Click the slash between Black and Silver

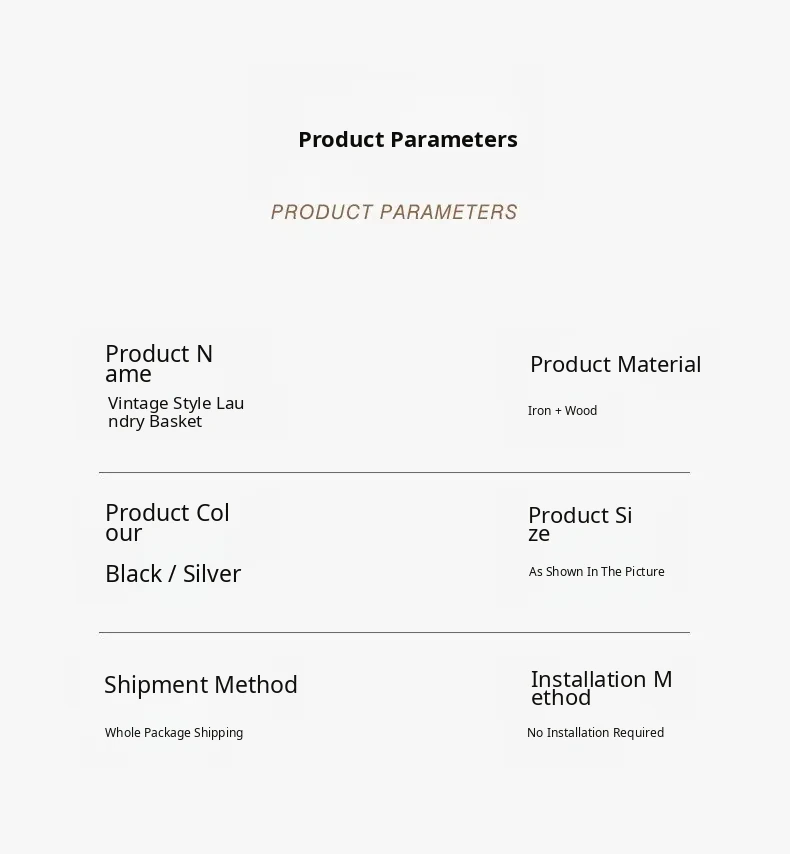tap(172, 574)
